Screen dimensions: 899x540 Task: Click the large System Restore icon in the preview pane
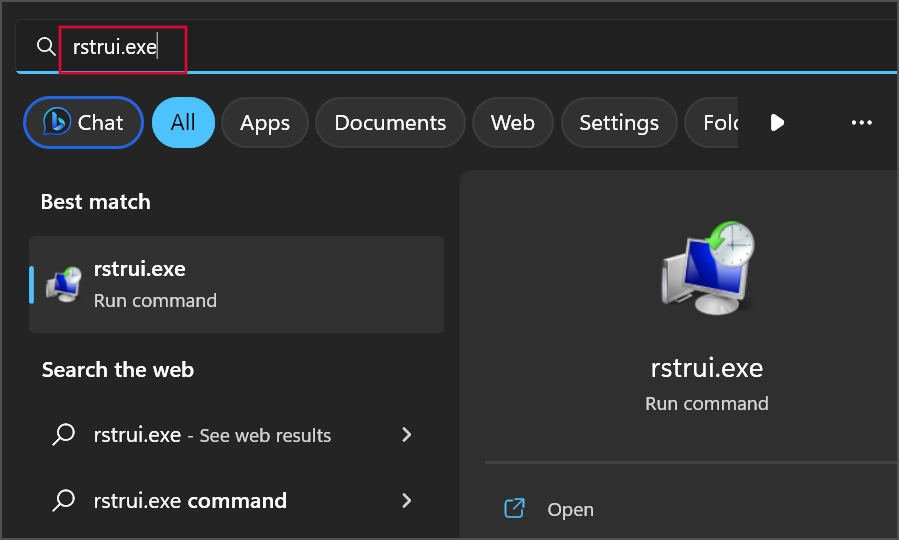pos(707,265)
